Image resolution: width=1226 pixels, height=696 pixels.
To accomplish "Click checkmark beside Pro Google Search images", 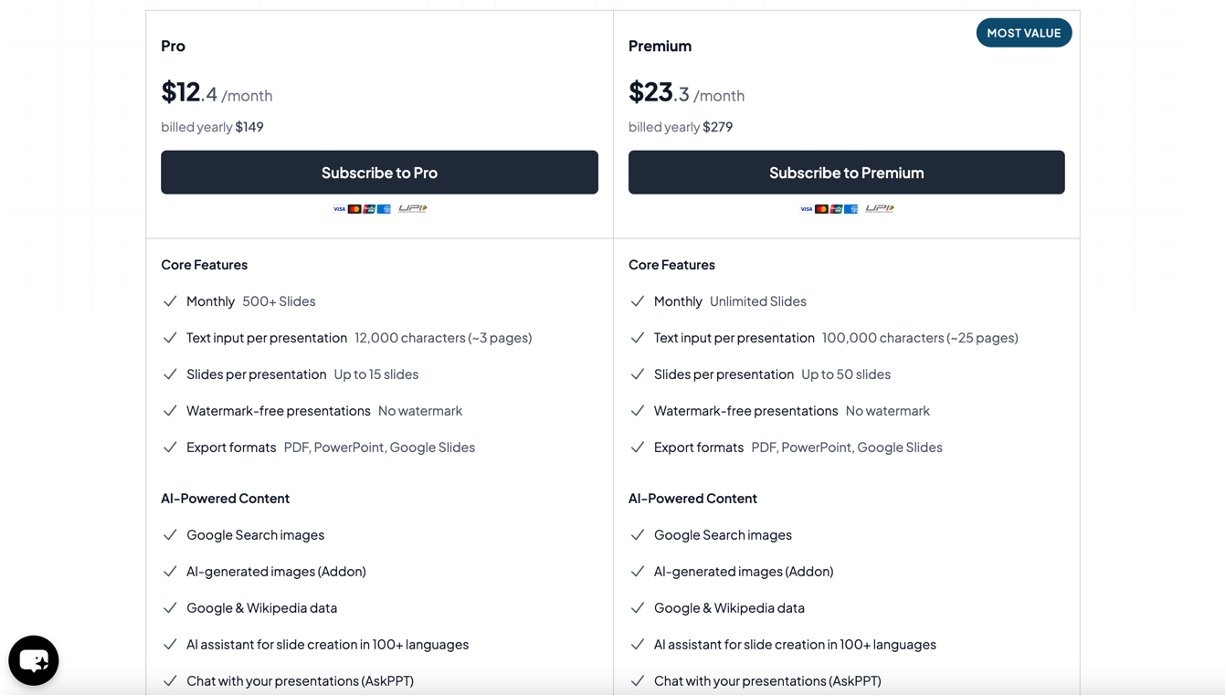I will pos(170,535).
